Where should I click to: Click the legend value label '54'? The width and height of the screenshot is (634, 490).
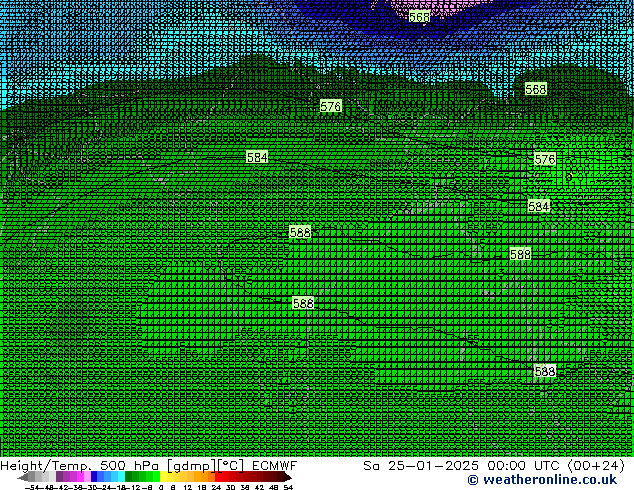click(x=288, y=487)
